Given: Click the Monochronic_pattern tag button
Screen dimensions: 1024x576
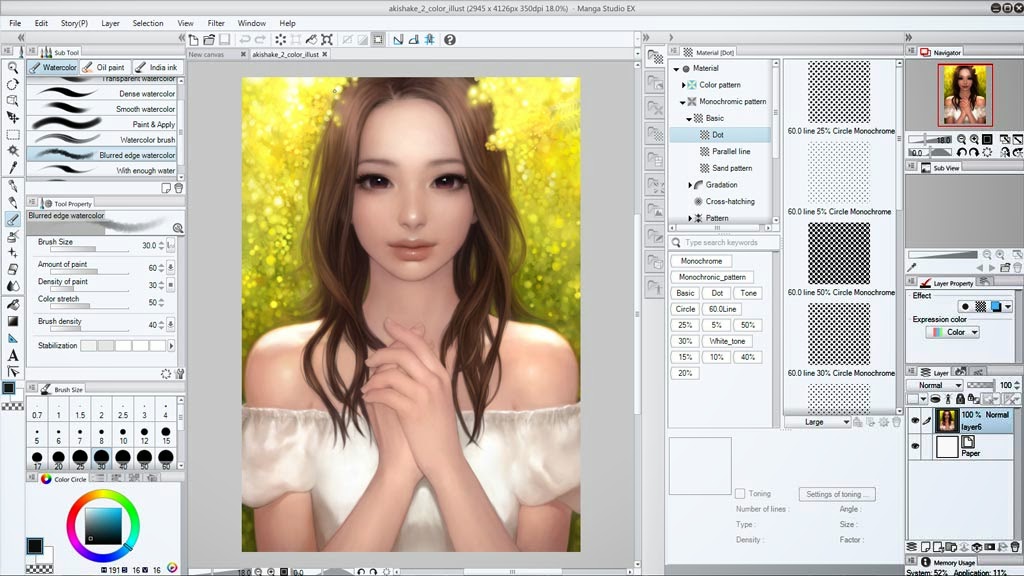Looking at the screenshot, I should 712,277.
